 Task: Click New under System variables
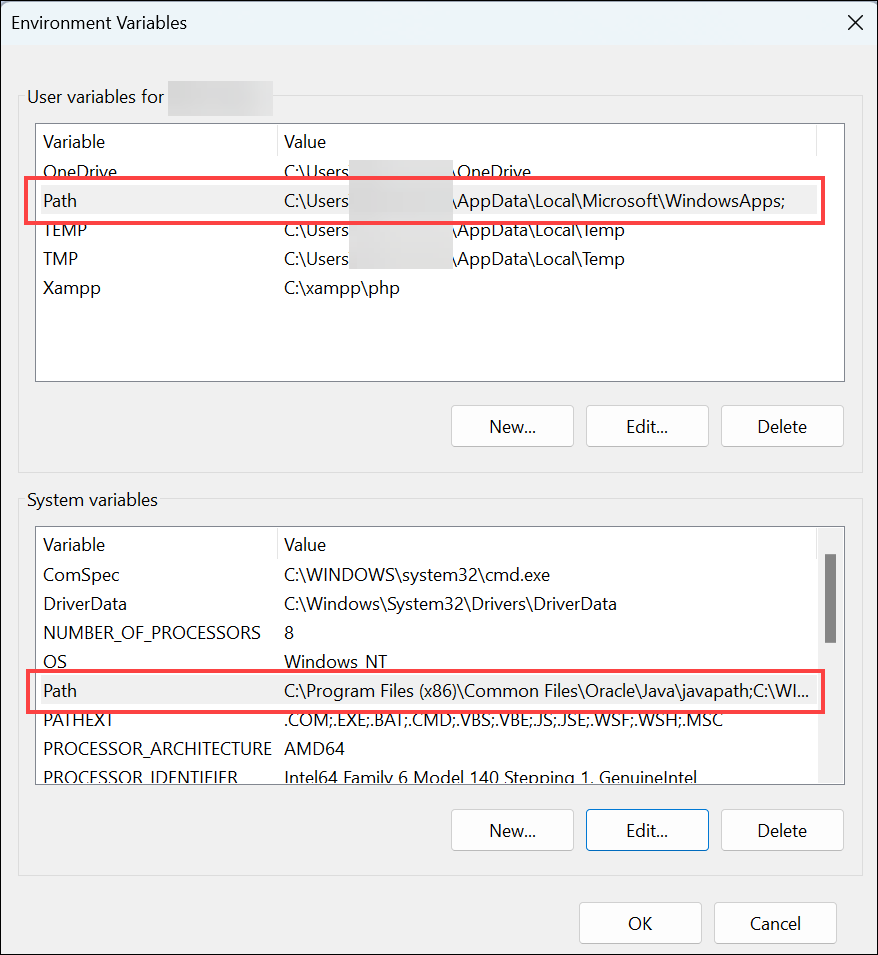coord(512,830)
